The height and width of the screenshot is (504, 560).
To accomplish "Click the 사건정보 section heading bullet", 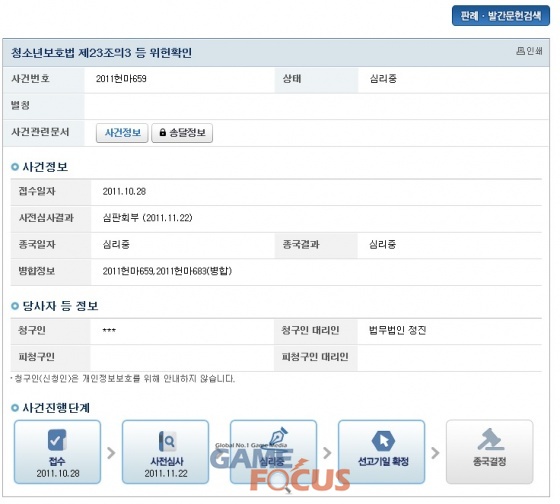I will click(x=15, y=167).
